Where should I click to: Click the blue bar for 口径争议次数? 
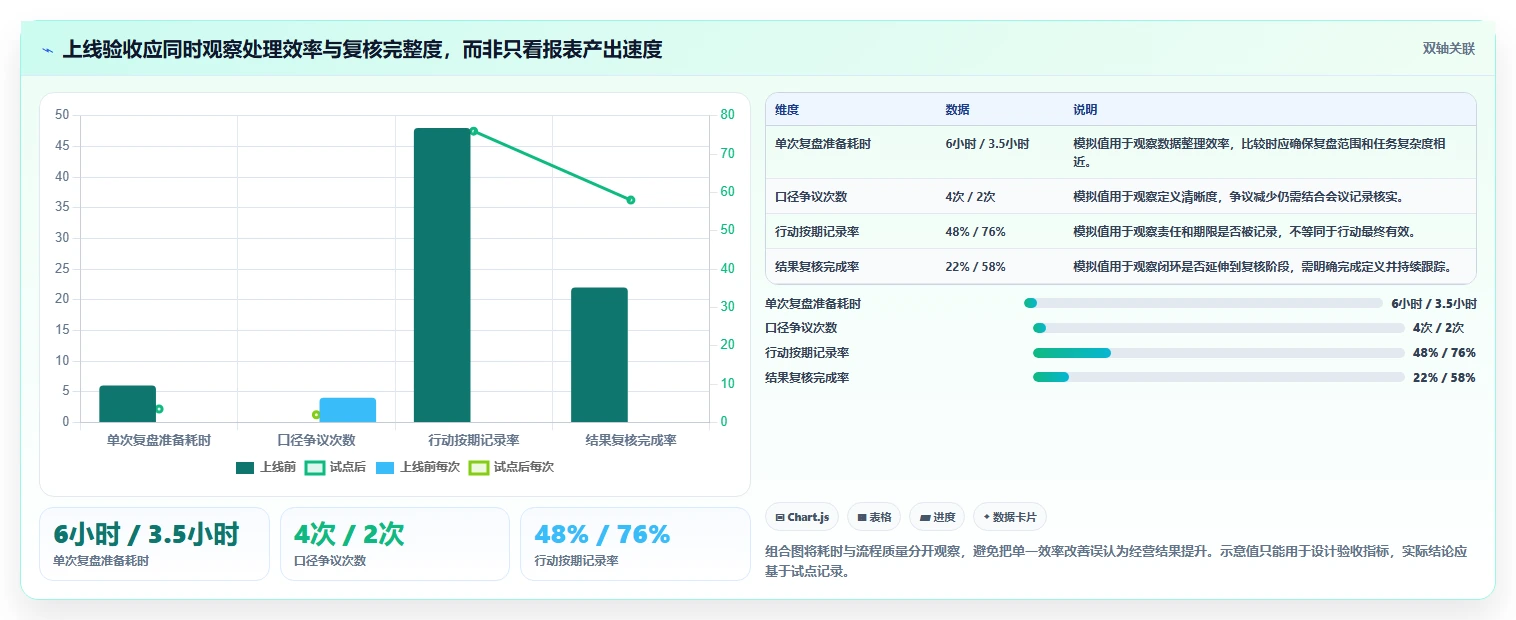click(347, 410)
